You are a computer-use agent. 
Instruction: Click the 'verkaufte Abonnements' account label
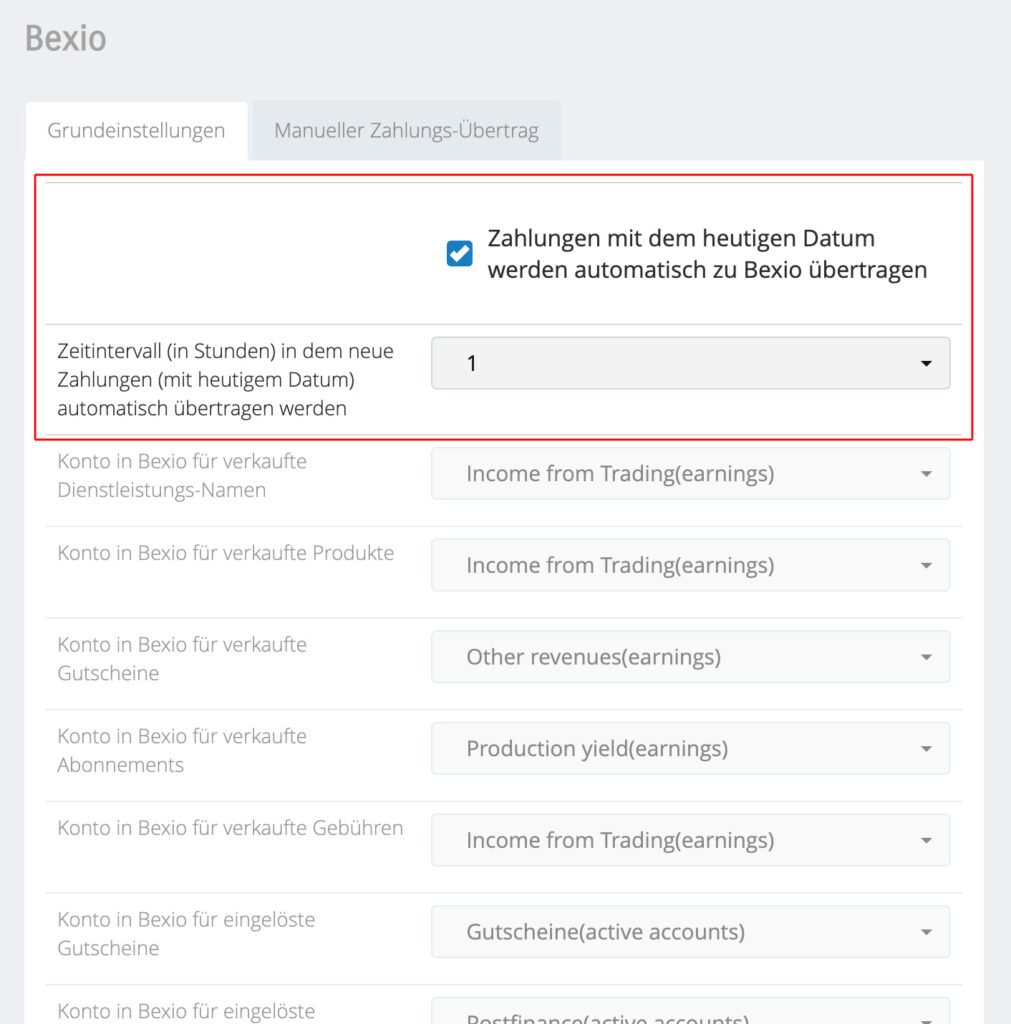pyautogui.click(x=182, y=750)
